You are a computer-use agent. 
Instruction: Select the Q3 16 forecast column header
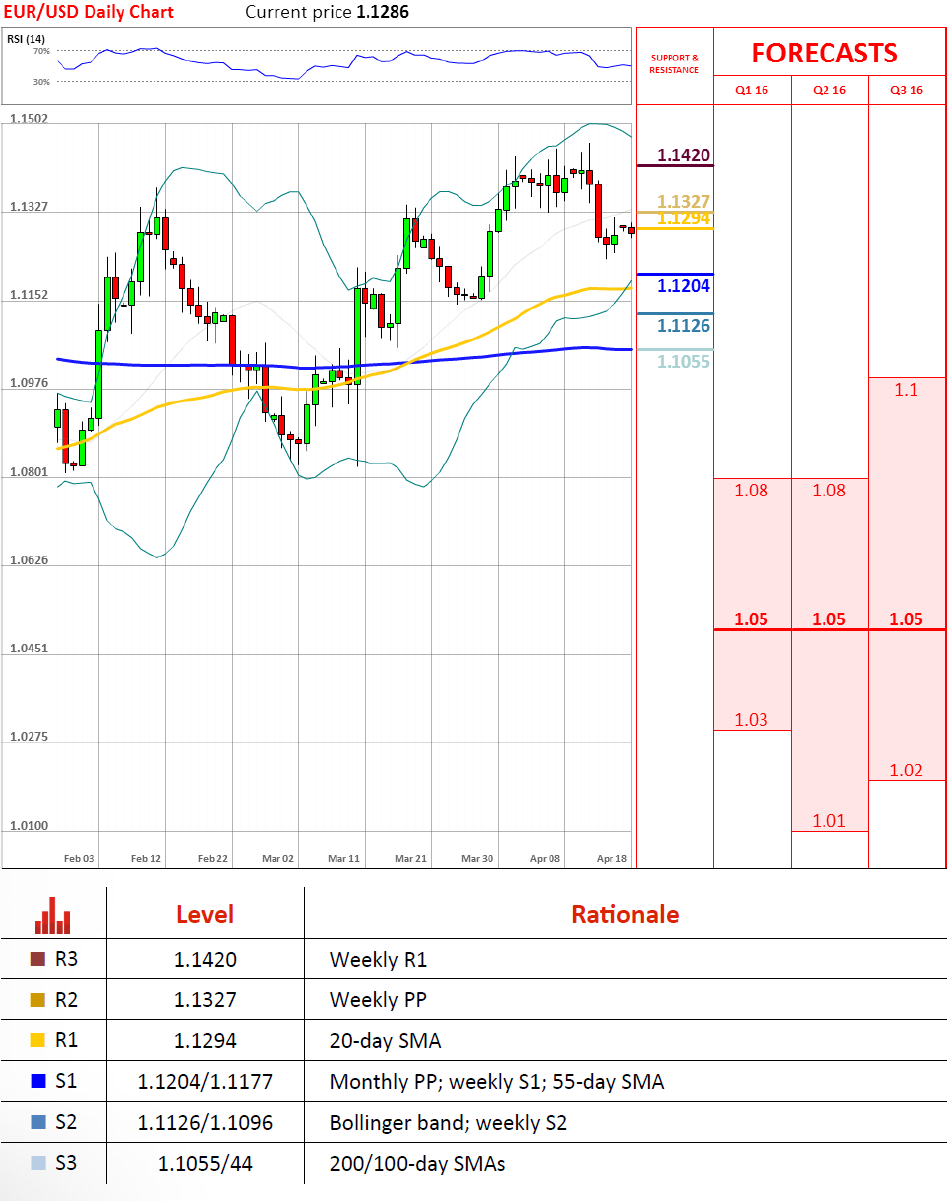click(x=907, y=90)
